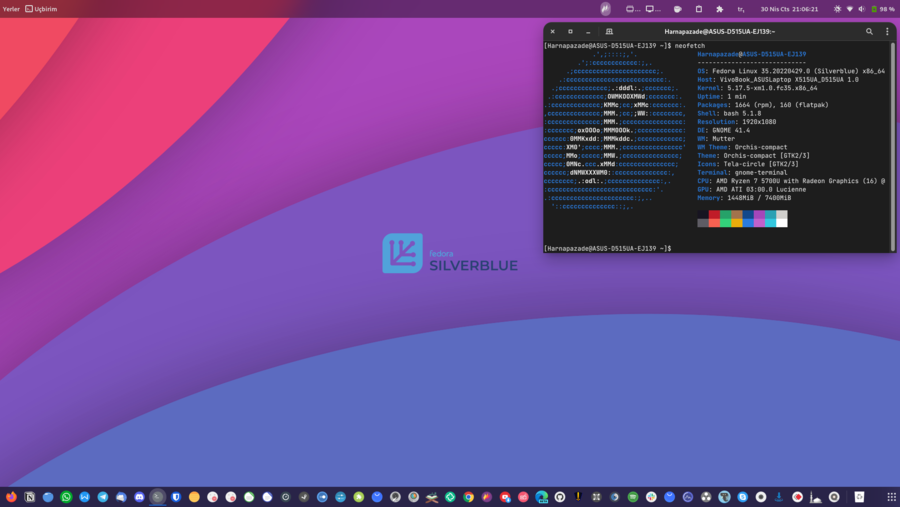This screenshot has width=900, height=507.
Task: Open the puzzle-piece extensions indicator
Action: [x=719, y=9]
